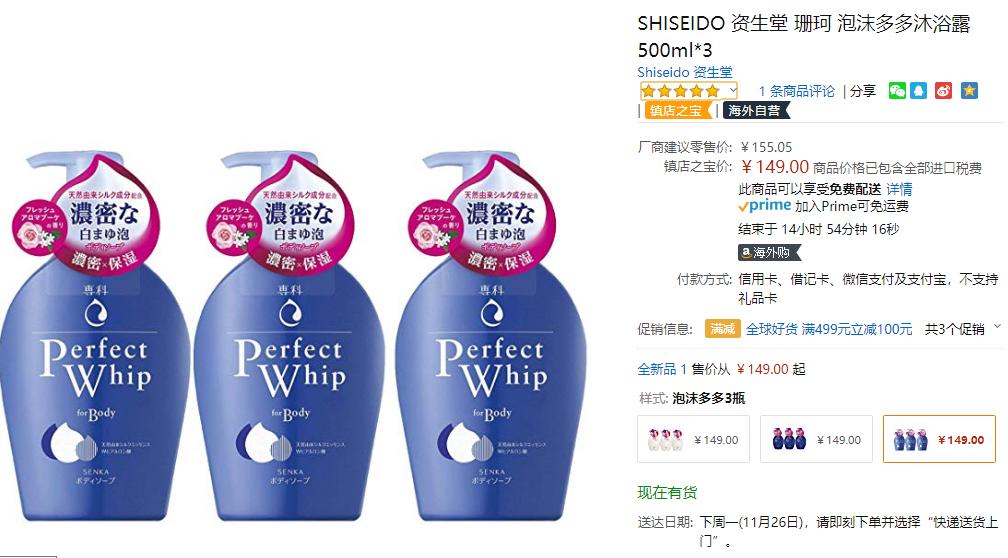Click the Prime logo
This screenshot has height=558, width=1008.
pyautogui.click(x=764, y=206)
